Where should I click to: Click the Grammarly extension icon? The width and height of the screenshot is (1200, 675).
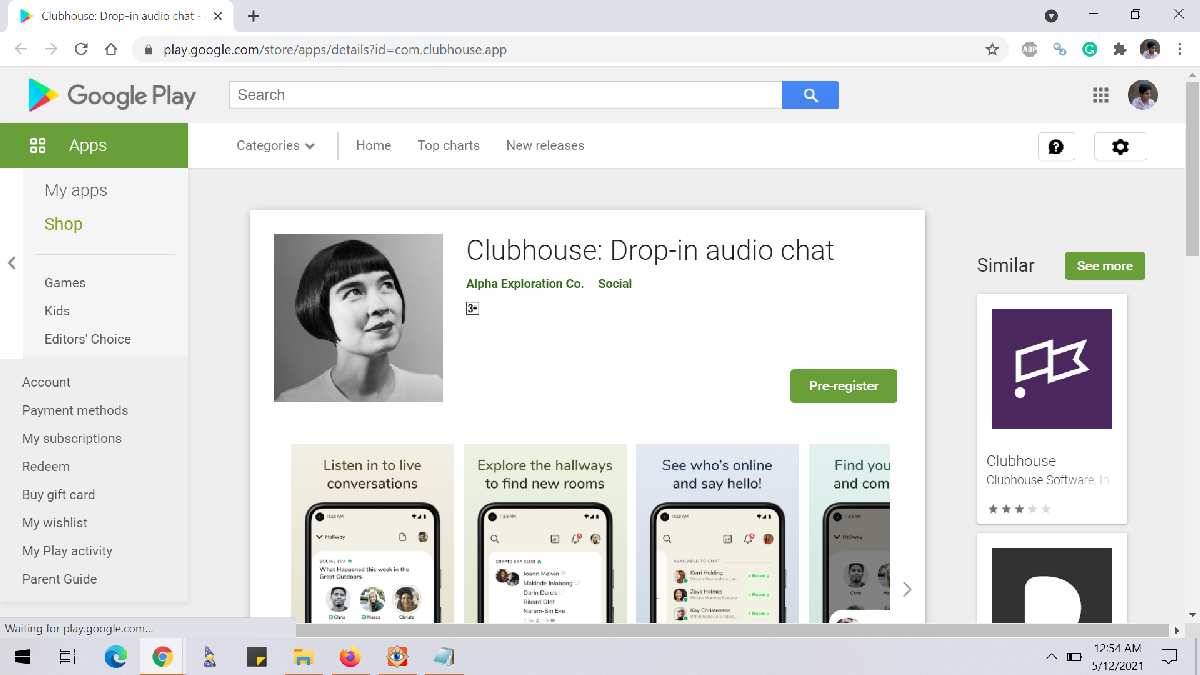(x=1090, y=49)
